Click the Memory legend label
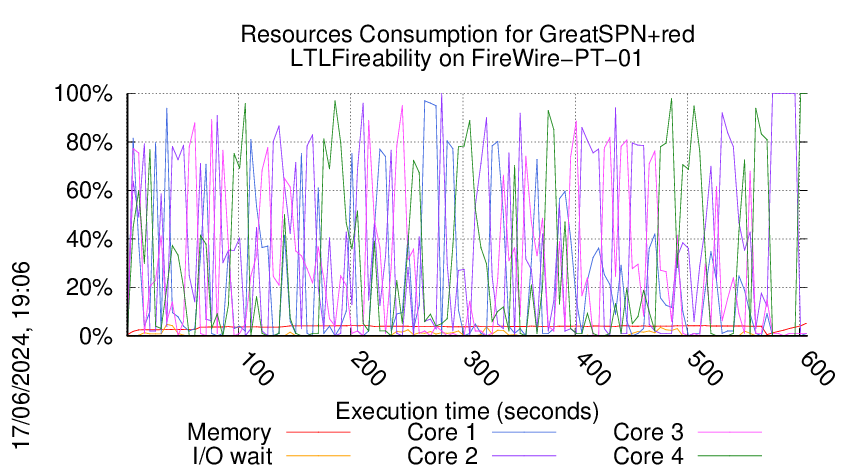 point(229,433)
